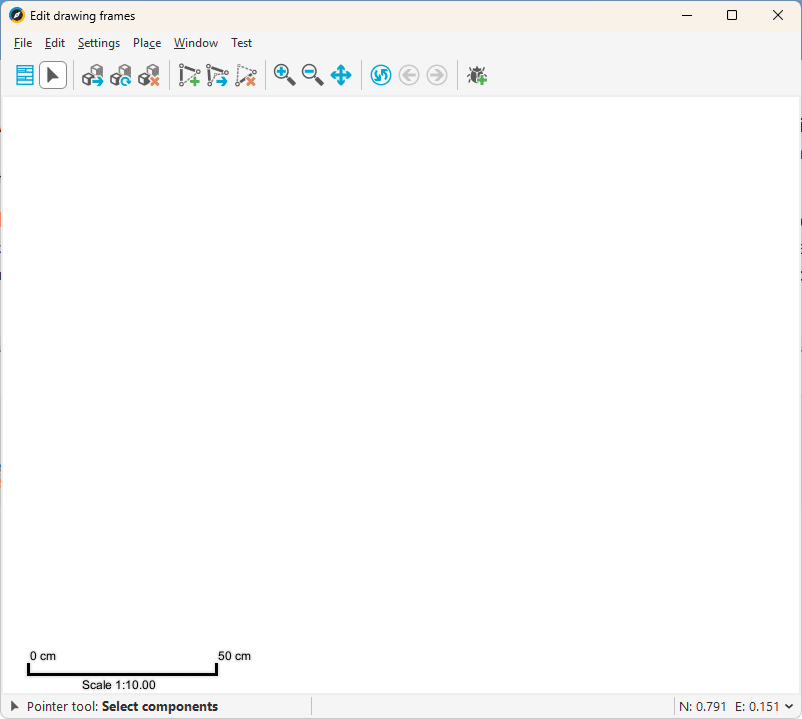The height and width of the screenshot is (719, 802).
Task: Open the Window menu
Action: [196, 43]
